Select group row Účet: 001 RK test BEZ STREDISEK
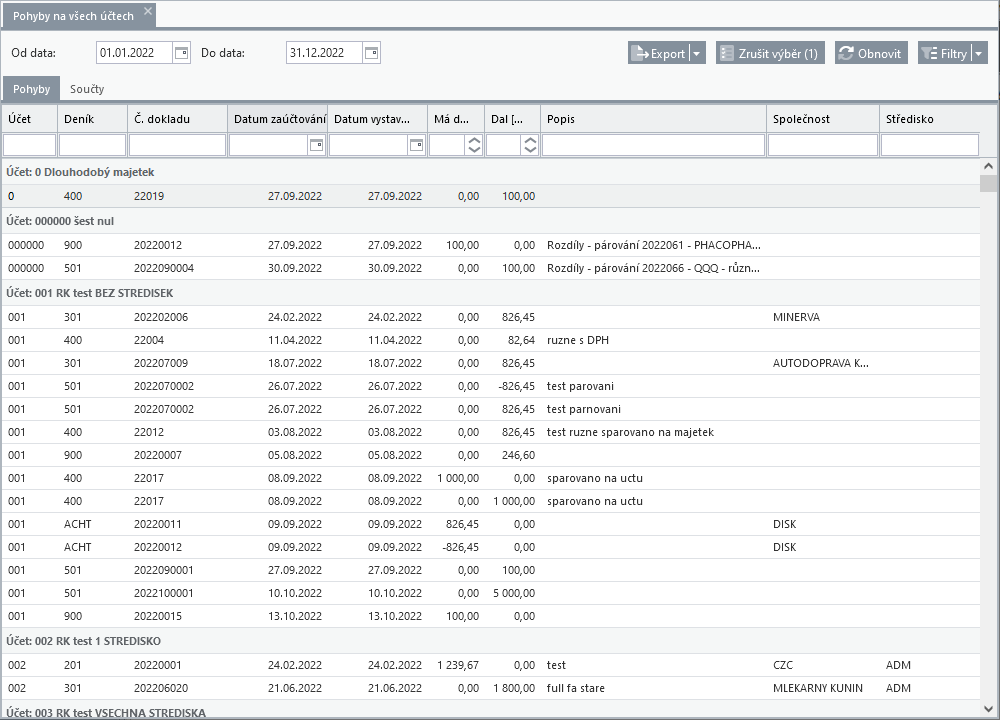The width and height of the screenshot is (1000, 720). coord(491,293)
